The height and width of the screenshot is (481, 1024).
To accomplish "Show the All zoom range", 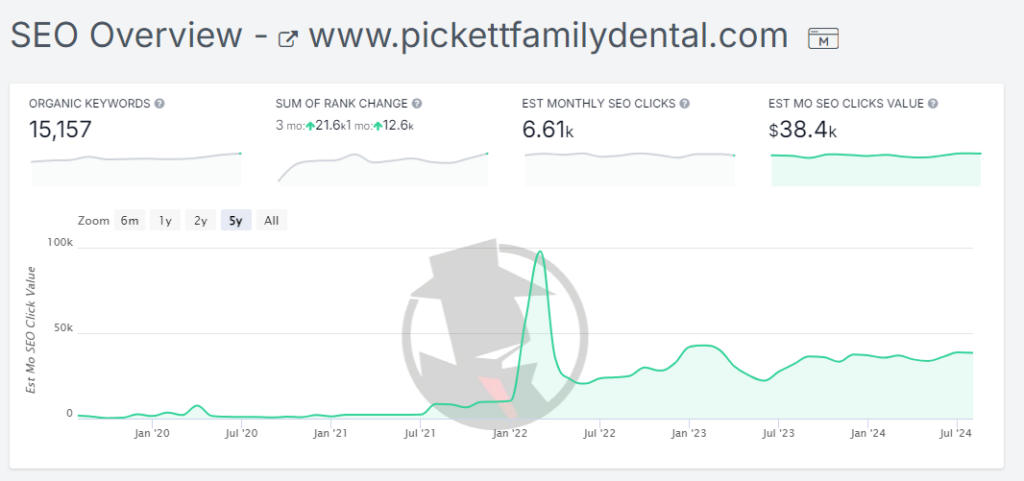I will (x=271, y=221).
